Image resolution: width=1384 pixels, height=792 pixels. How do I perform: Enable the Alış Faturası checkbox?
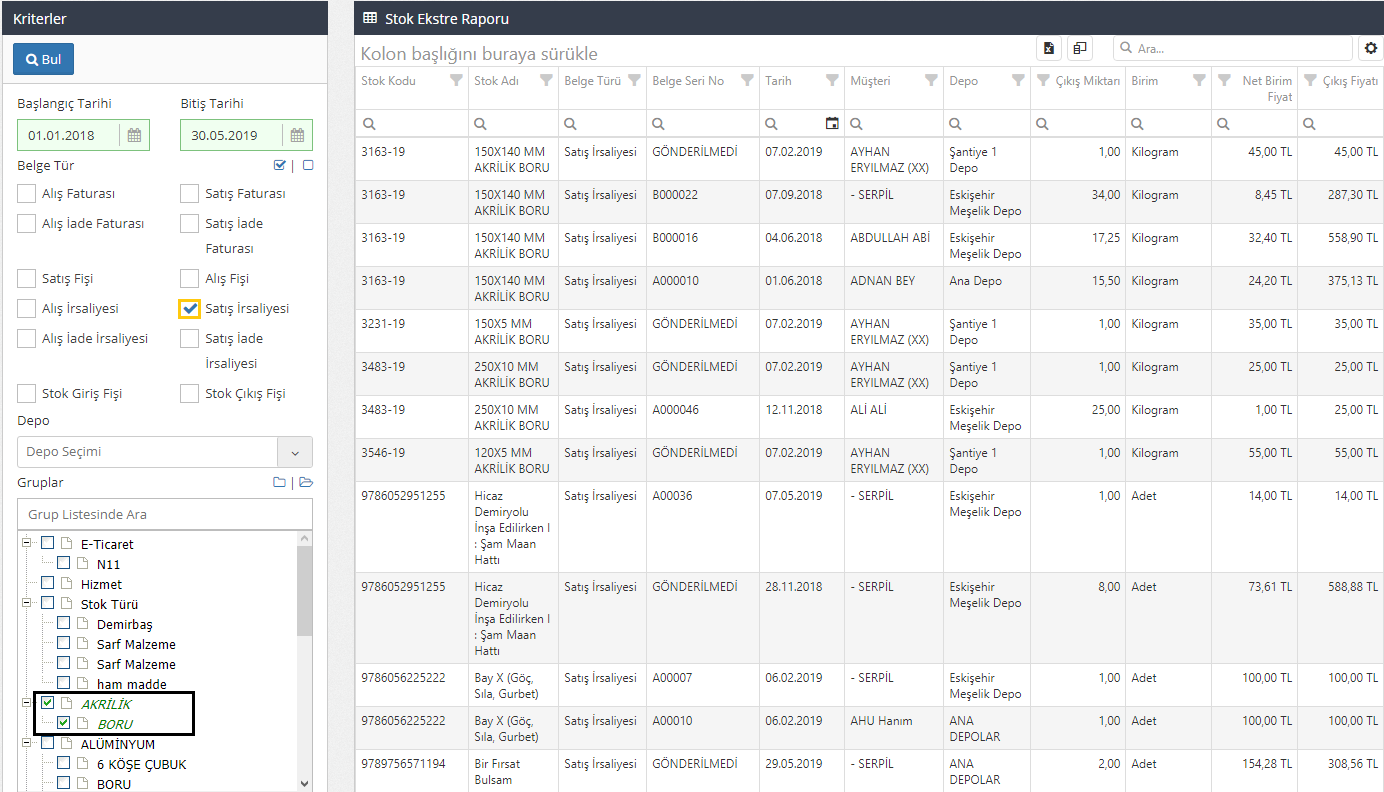click(x=27, y=194)
